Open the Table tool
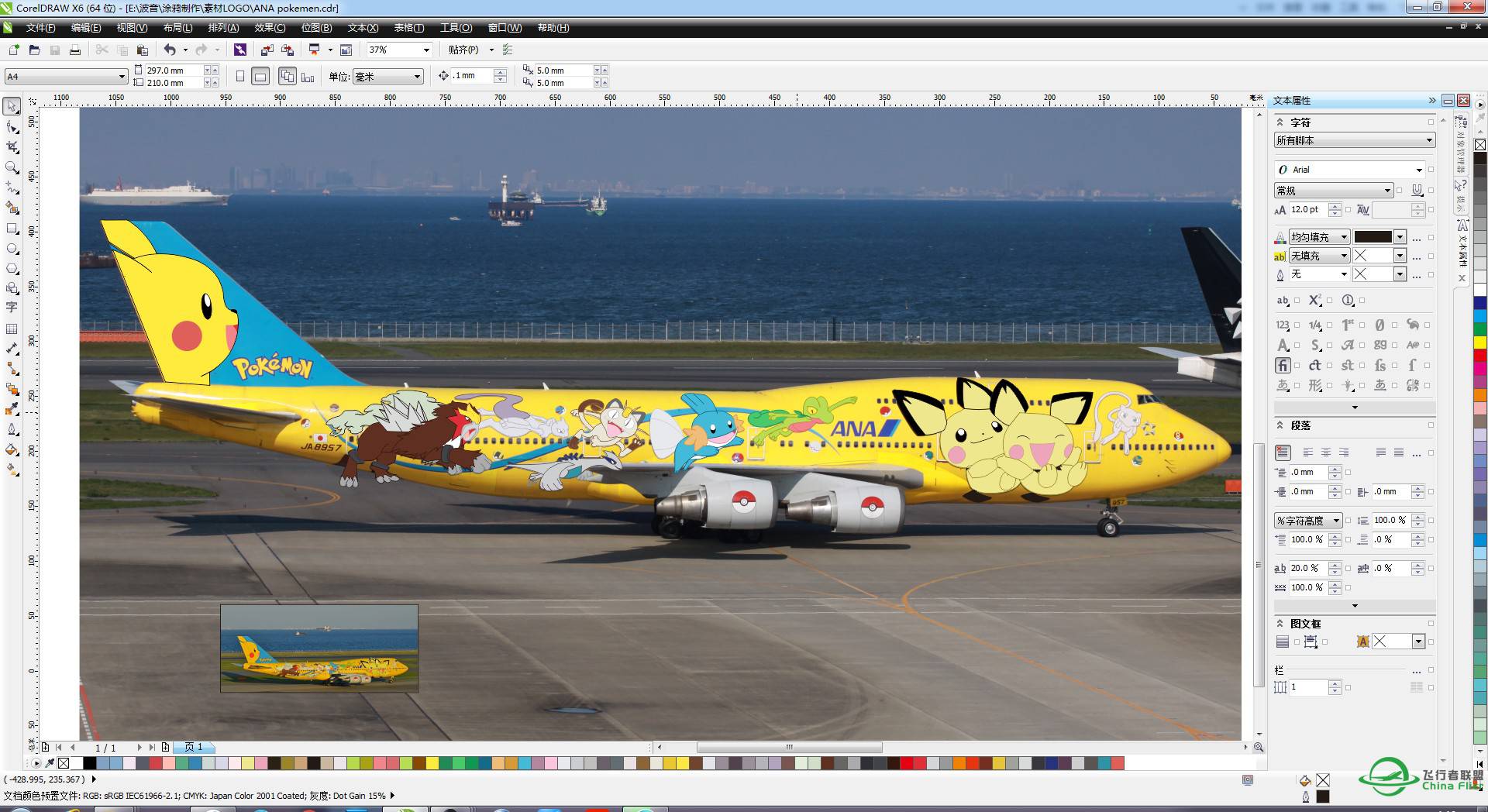The height and width of the screenshot is (812, 1488). coord(12,328)
